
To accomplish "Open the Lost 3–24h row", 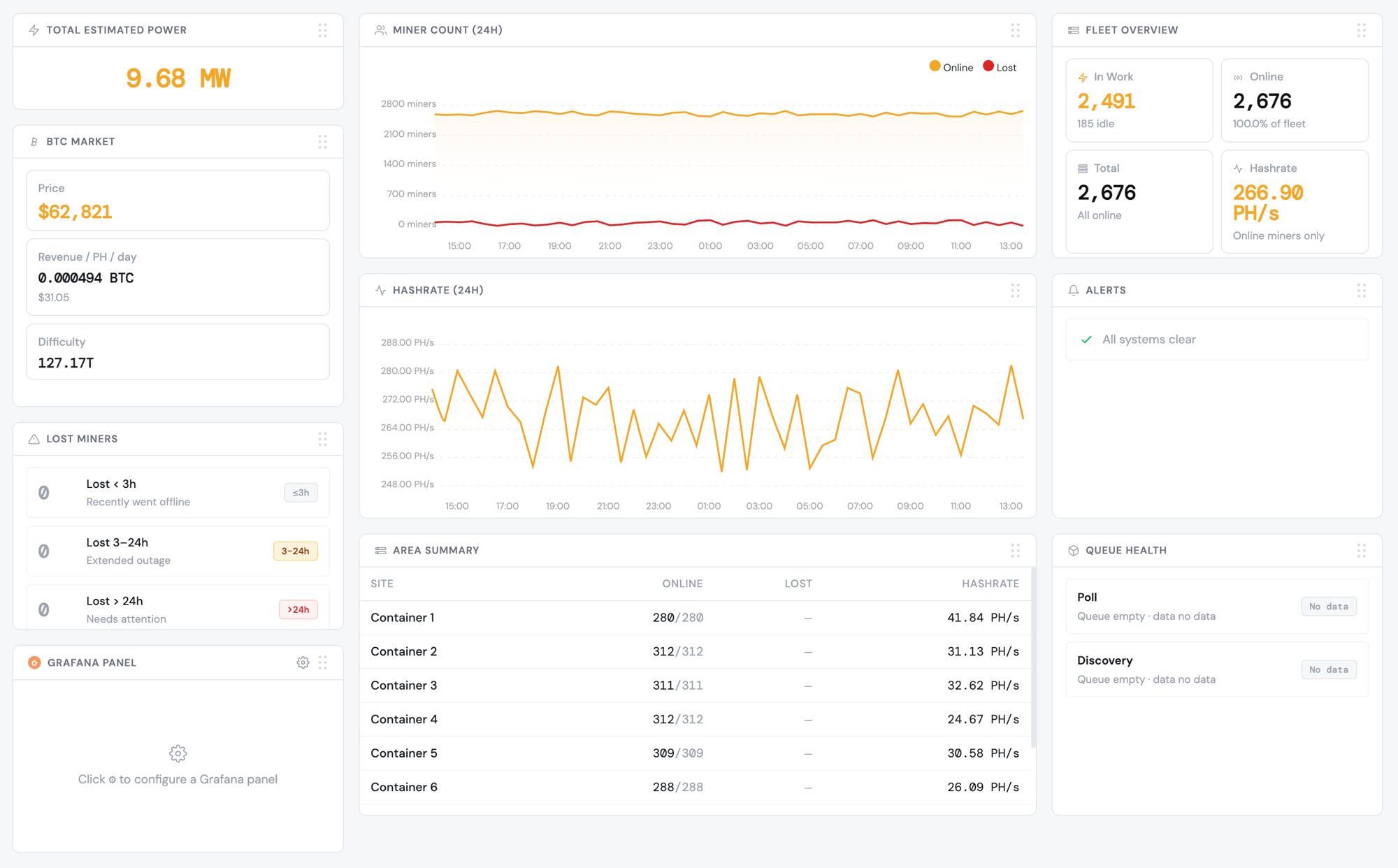I will 178,551.
